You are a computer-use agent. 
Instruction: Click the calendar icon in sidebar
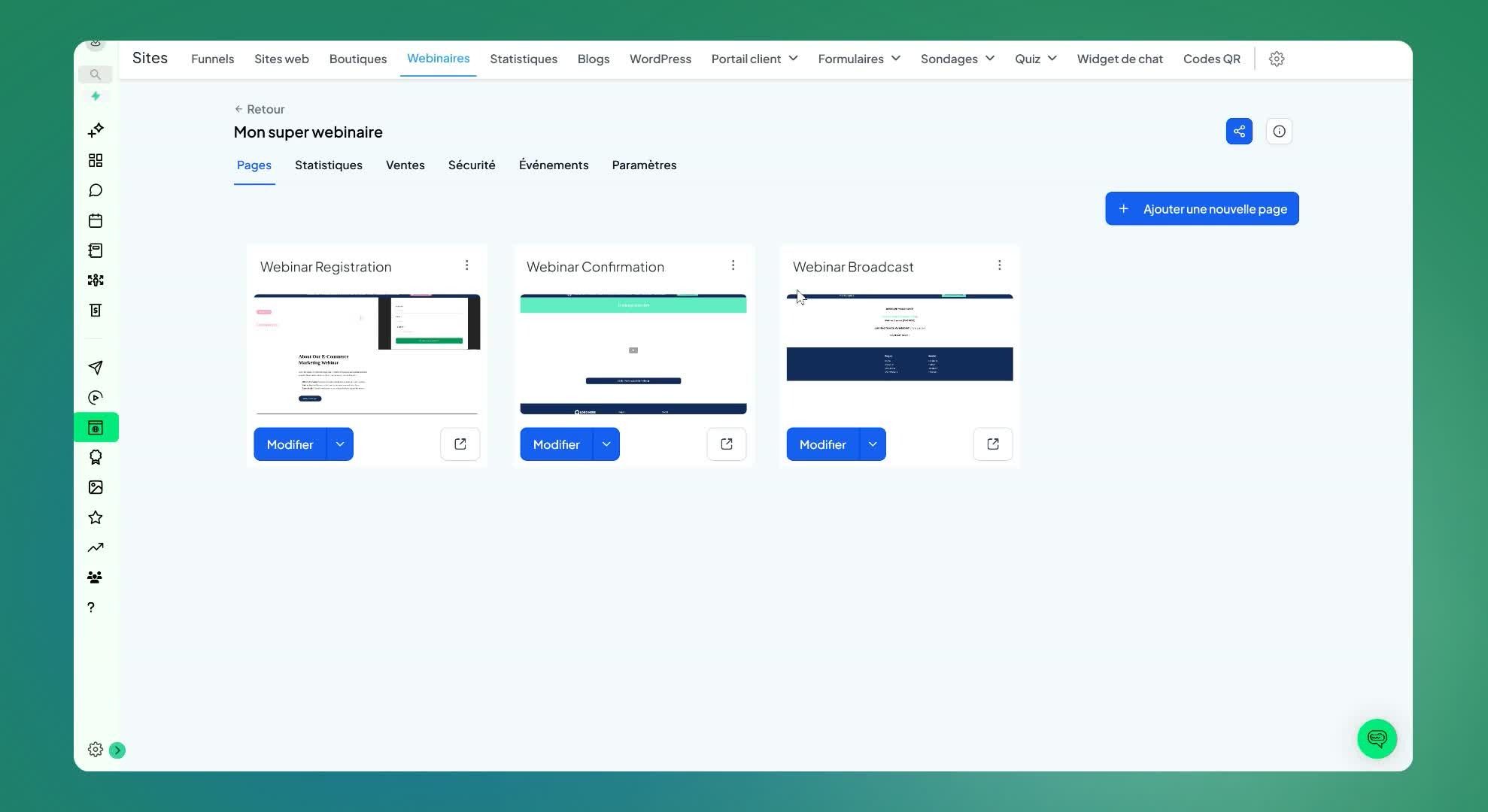pos(96,220)
